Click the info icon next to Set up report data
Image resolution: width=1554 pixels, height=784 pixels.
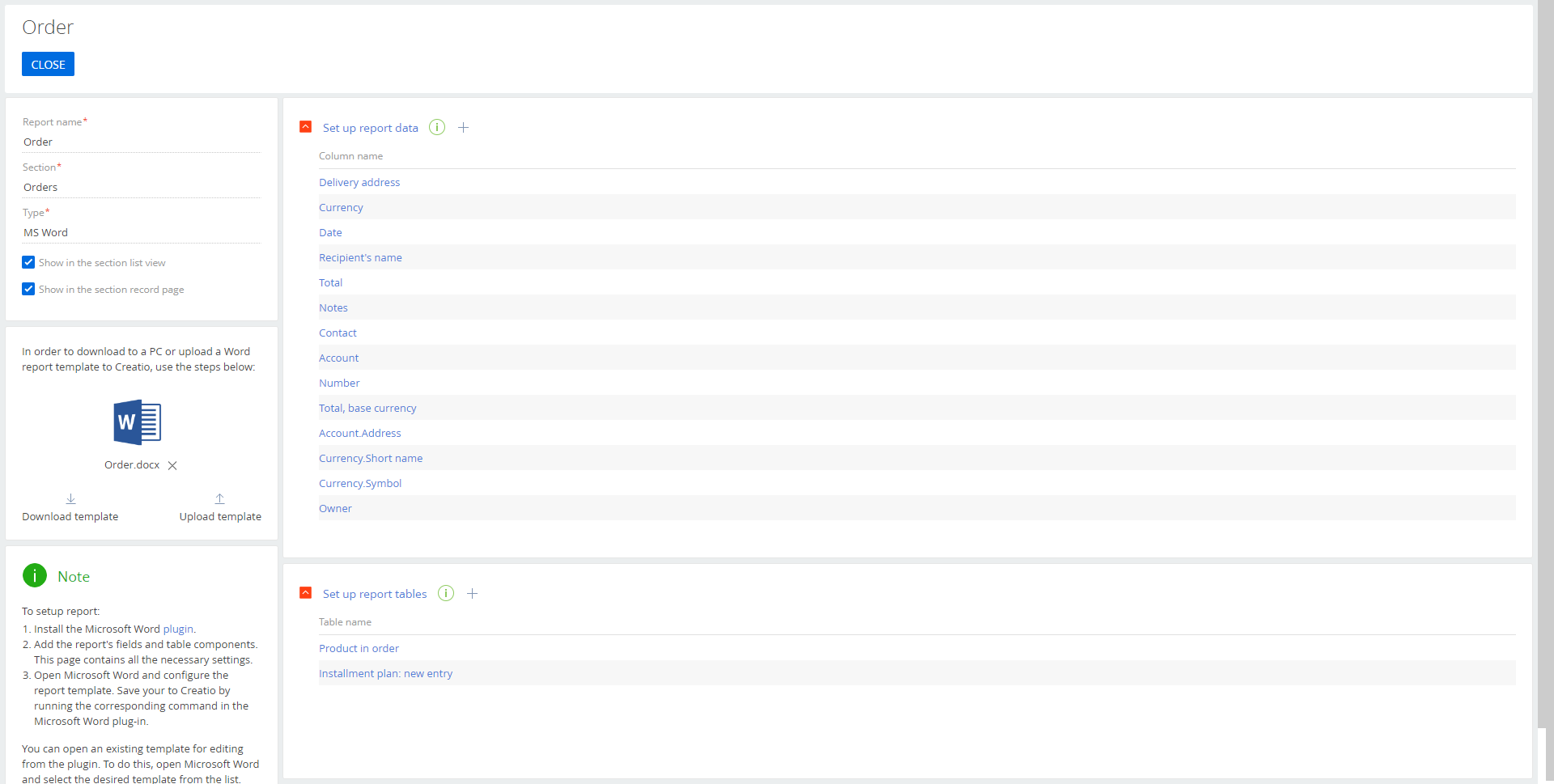(x=437, y=128)
